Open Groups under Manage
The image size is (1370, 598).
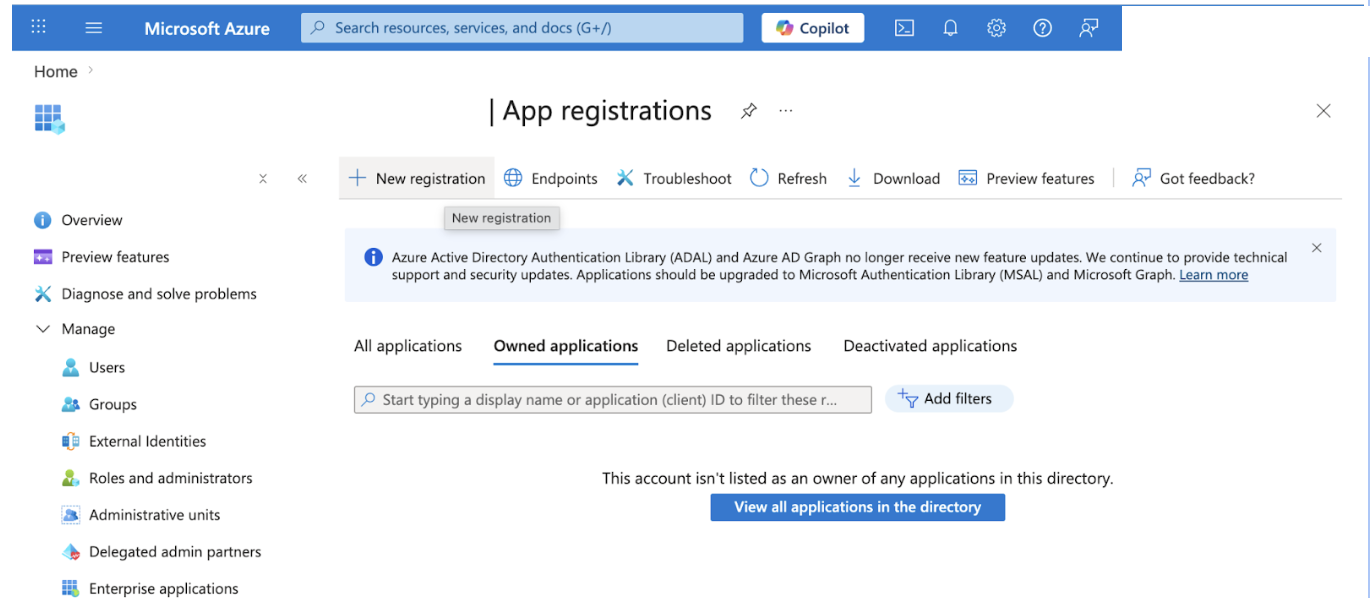113,404
